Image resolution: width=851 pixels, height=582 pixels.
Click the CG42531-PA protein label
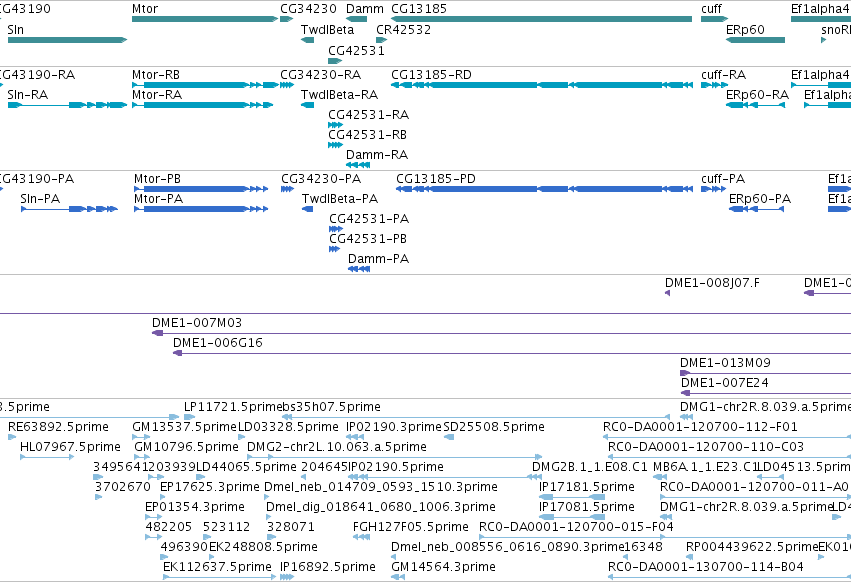(x=369, y=219)
